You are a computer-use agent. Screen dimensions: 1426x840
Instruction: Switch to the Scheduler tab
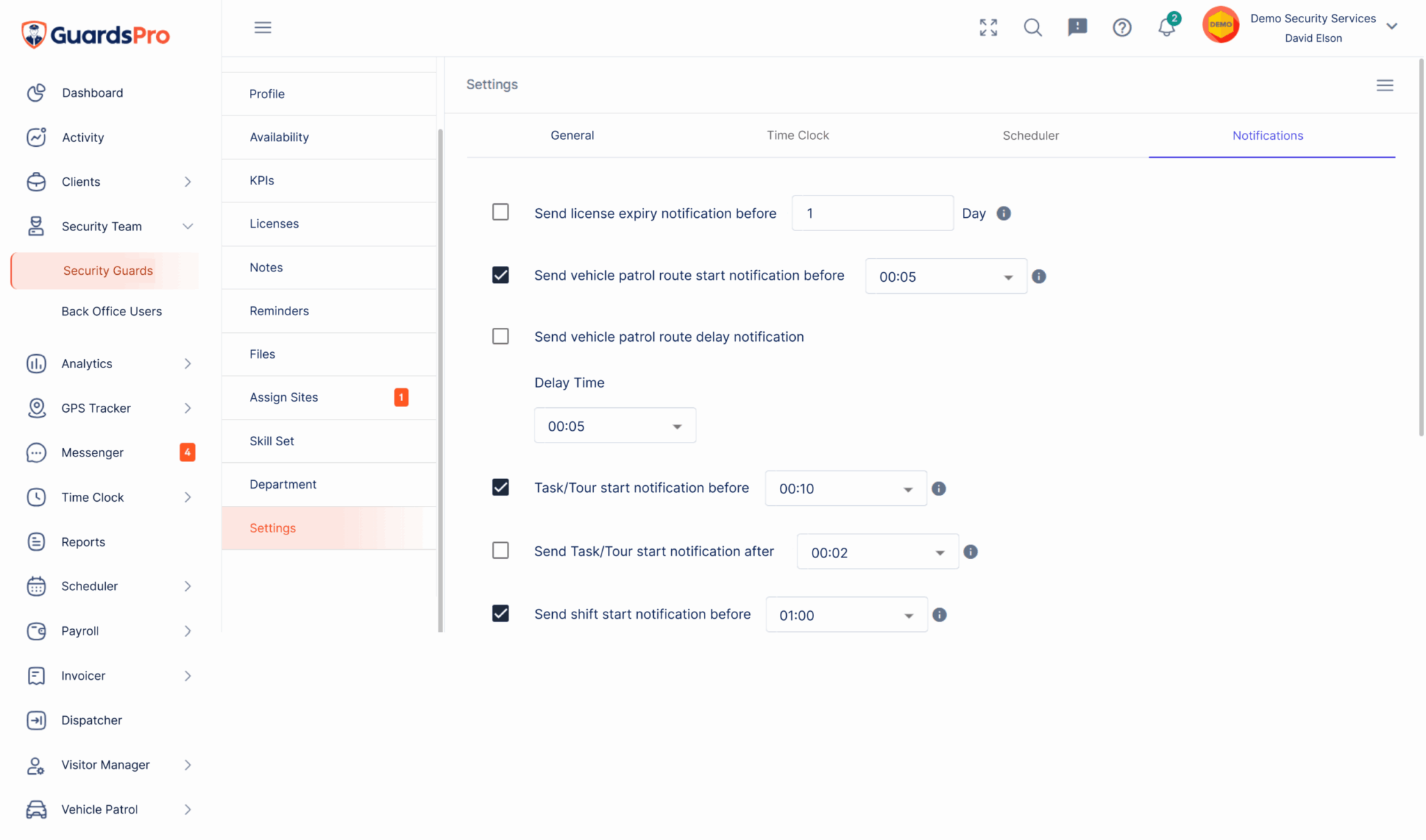click(x=1030, y=136)
